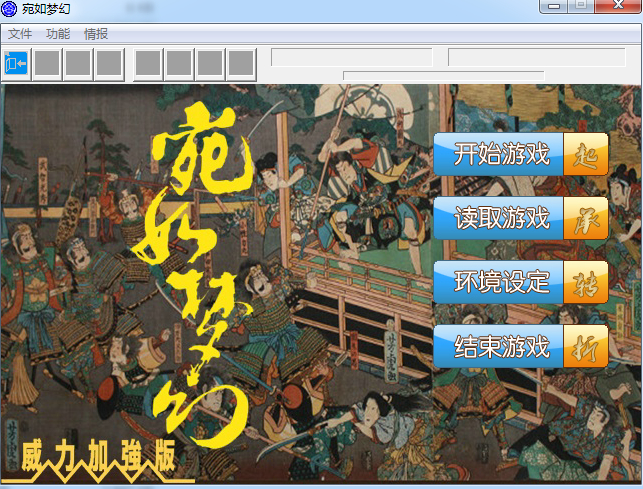
Task: Close the 宛如梦幻 window
Action: (x=618, y=6)
